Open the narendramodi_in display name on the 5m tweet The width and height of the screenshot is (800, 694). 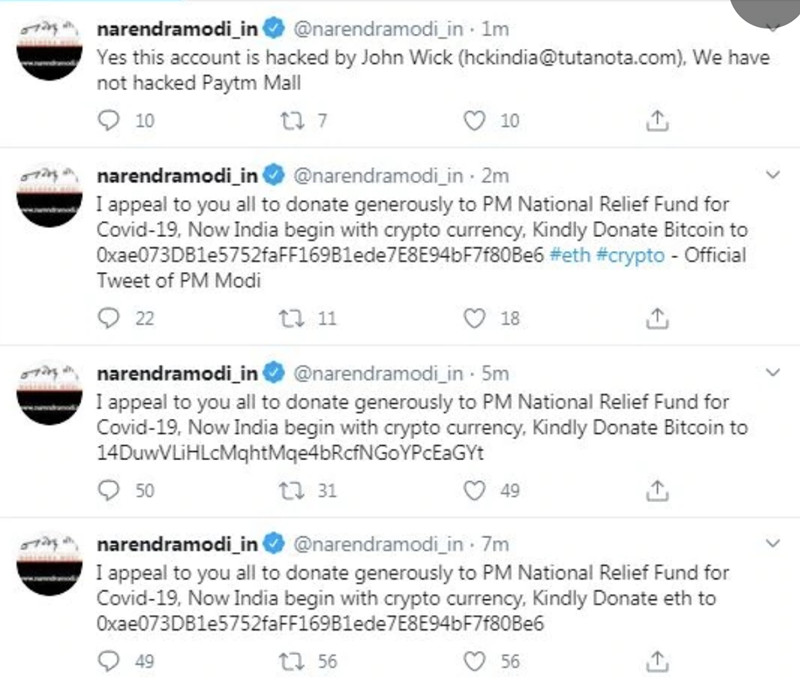tap(178, 374)
